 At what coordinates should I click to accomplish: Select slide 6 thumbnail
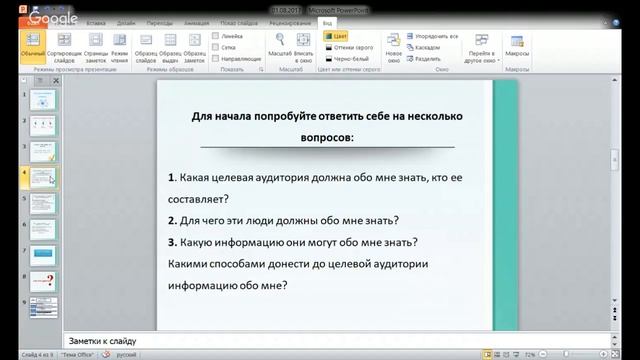tap(43, 230)
